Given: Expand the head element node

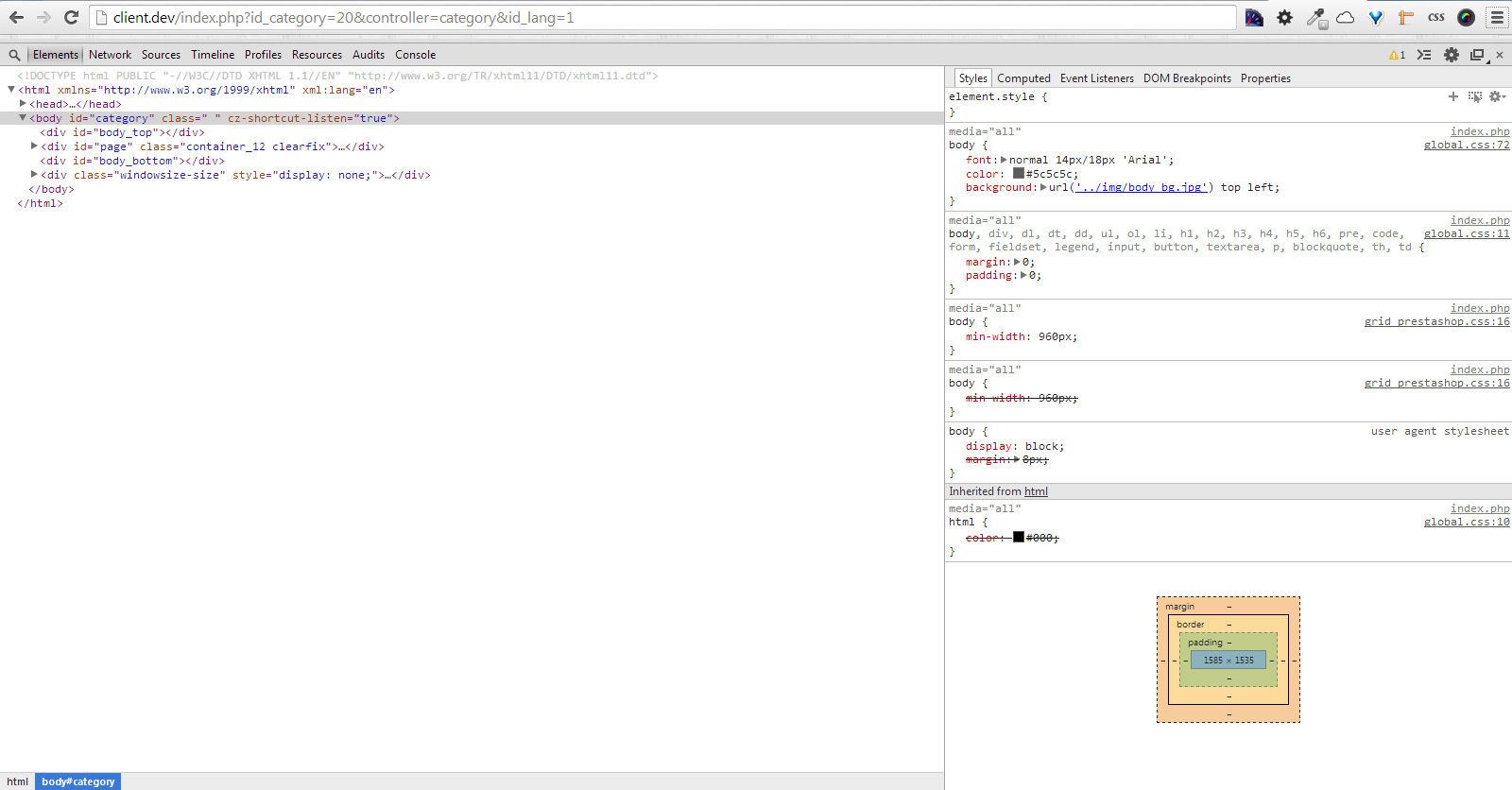Looking at the screenshot, I should point(23,104).
